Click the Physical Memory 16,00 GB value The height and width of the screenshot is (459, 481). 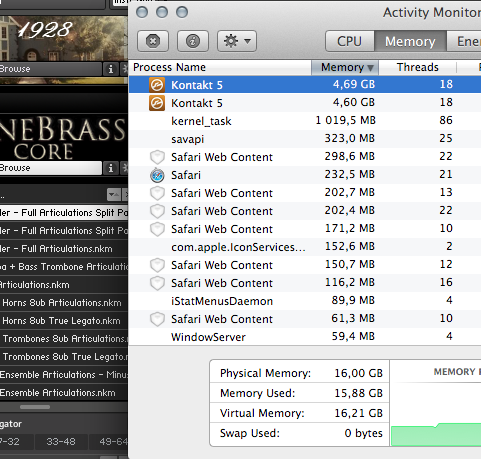pos(358,373)
